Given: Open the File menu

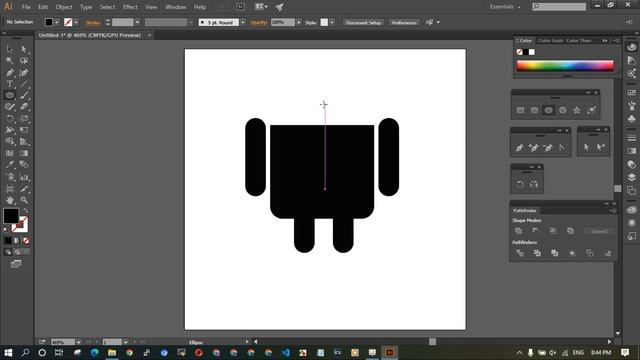Looking at the screenshot, I should click(x=26, y=7).
